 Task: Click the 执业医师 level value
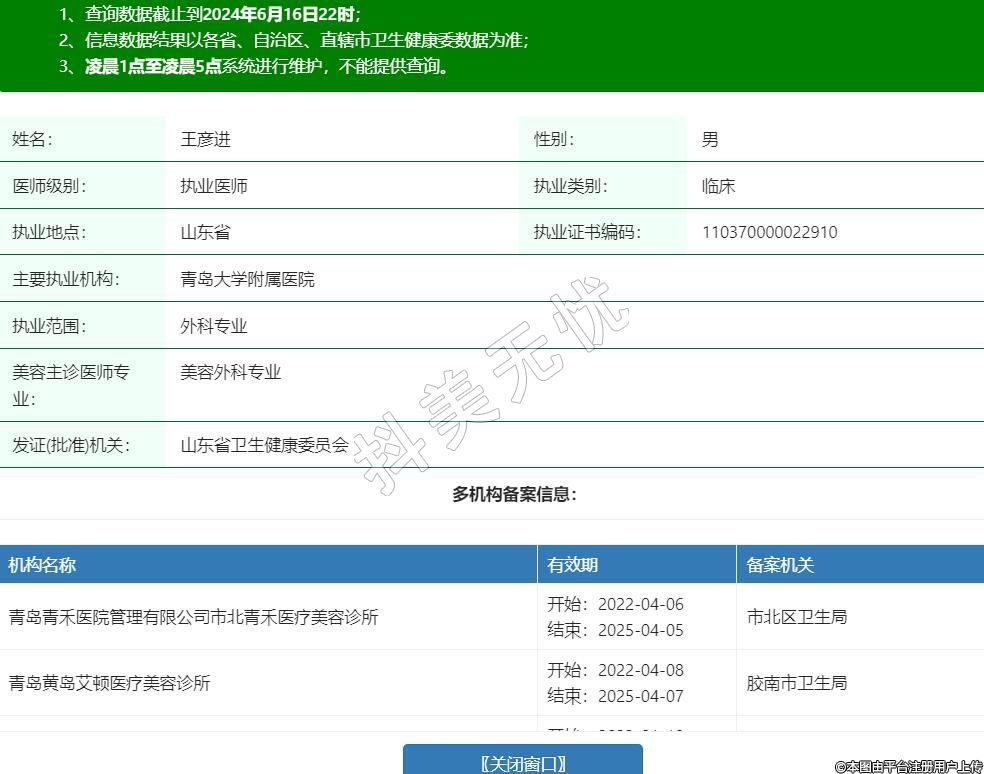[214, 186]
